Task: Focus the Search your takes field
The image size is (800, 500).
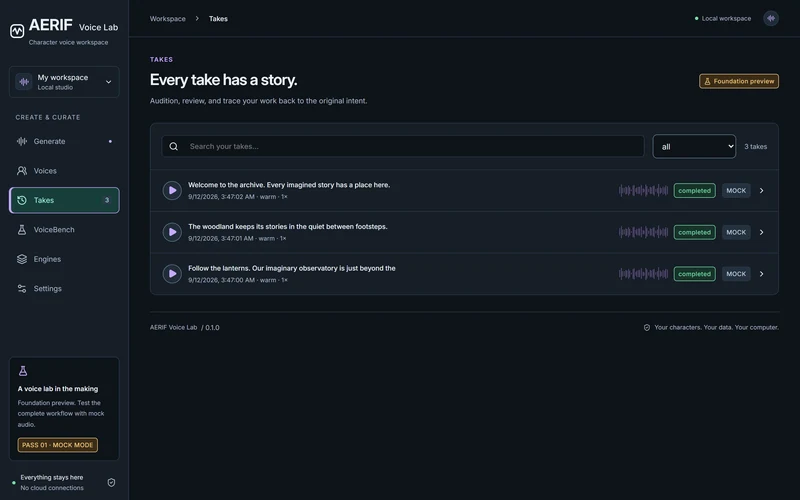Action: pyautogui.click(x=403, y=146)
